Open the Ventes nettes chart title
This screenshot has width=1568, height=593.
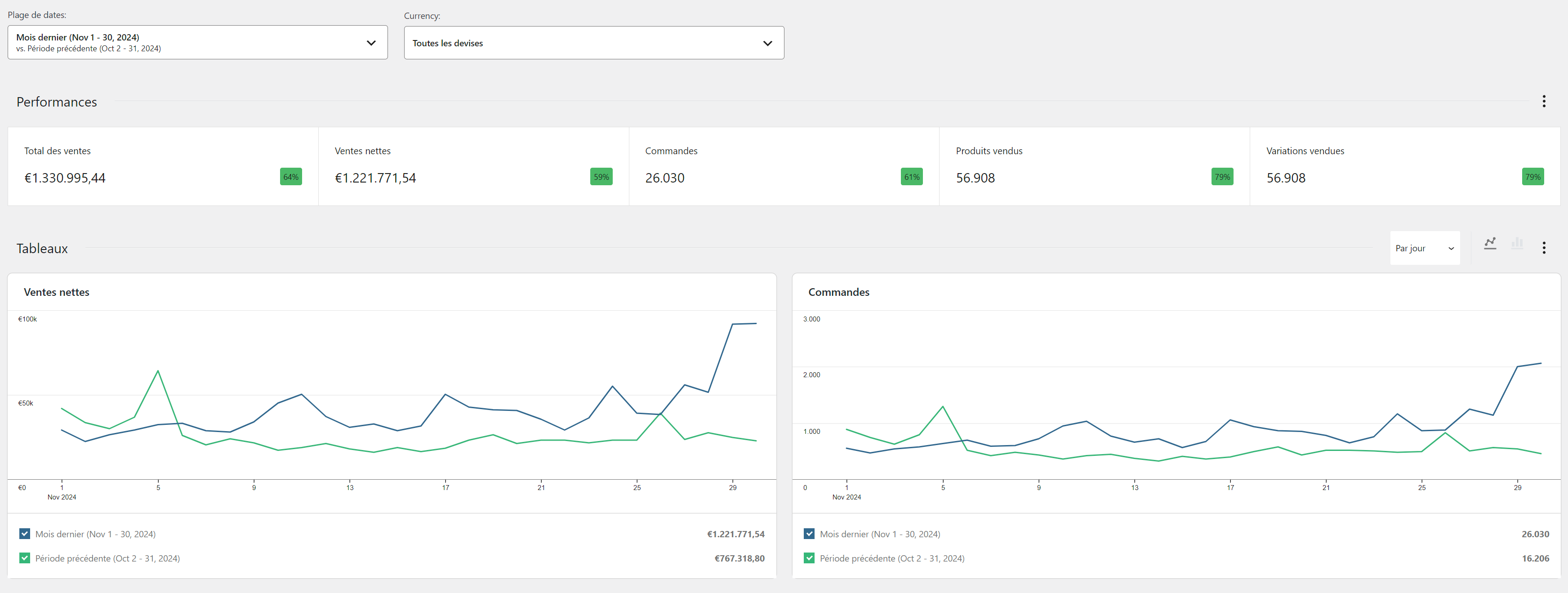[57, 292]
